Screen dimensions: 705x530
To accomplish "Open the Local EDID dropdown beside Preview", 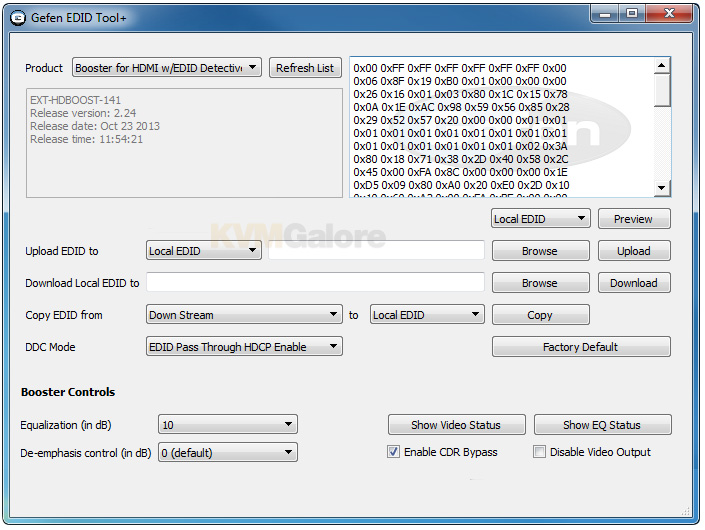I will (540, 219).
